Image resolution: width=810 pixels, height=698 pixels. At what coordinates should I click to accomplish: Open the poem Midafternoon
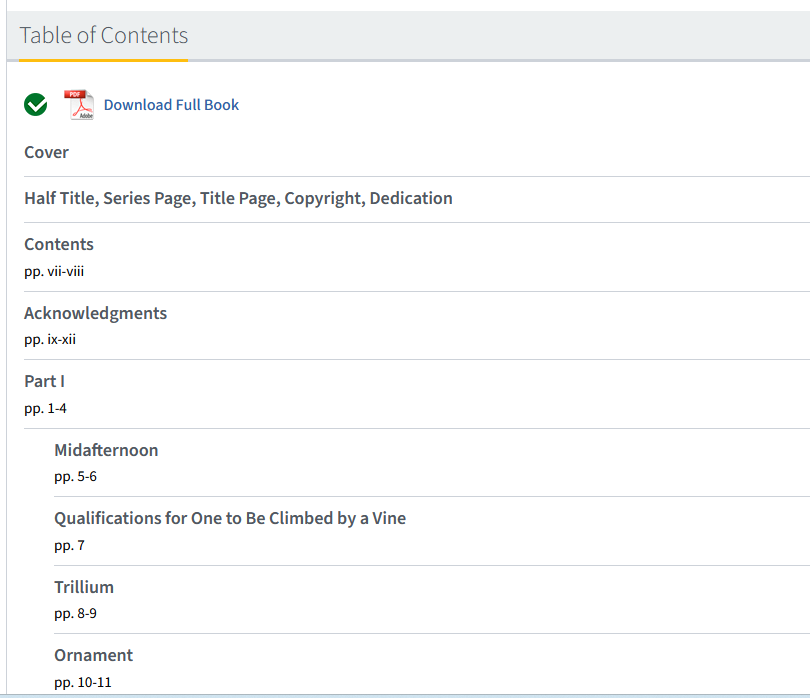tap(106, 450)
